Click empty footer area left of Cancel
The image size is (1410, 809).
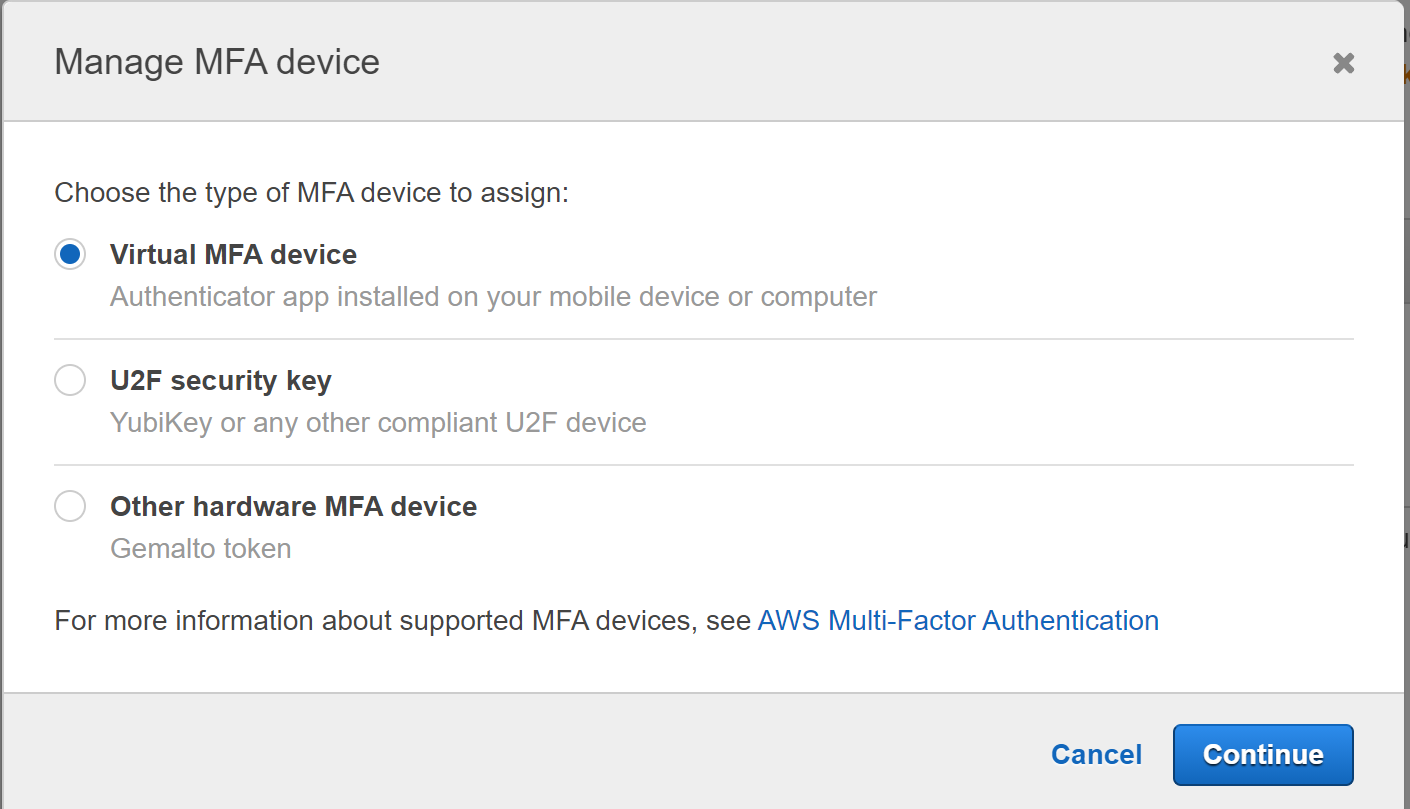pyautogui.click(x=500, y=754)
